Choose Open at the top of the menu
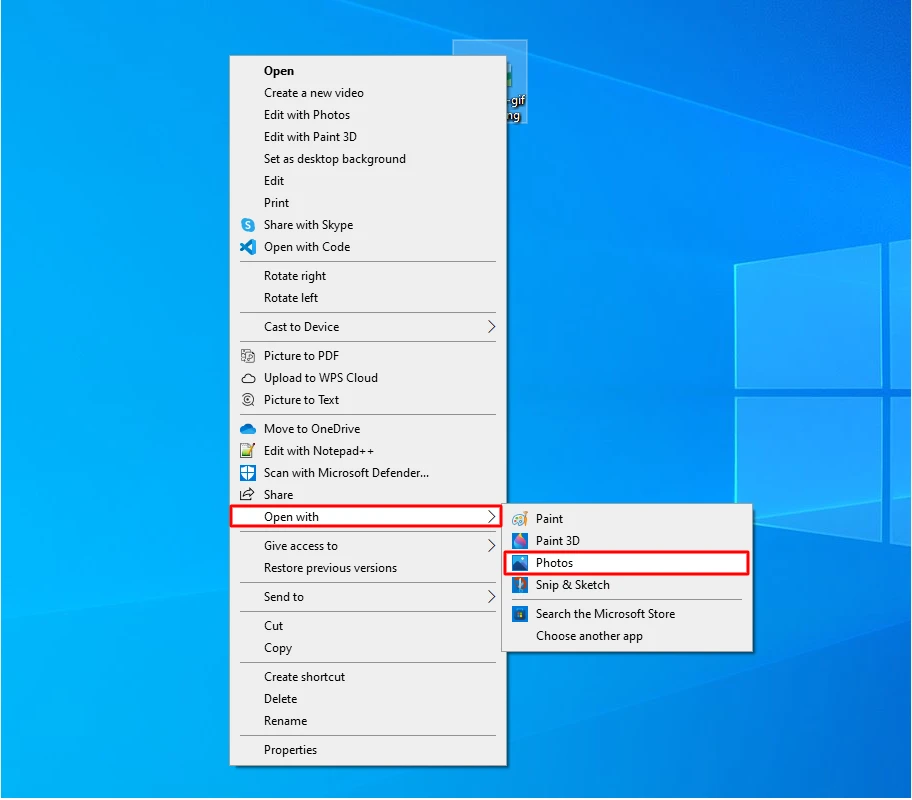Viewport: 912px width, 800px height. (368, 71)
